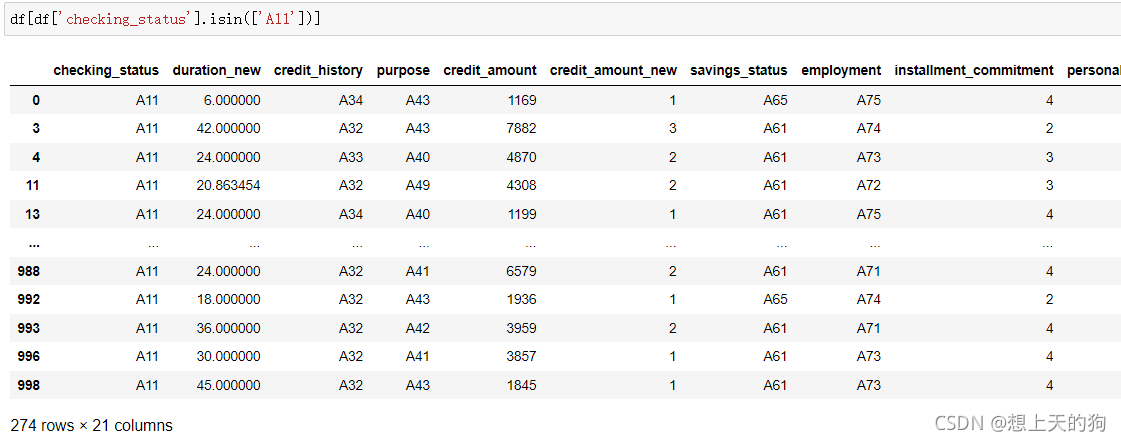The image size is (1121, 441).
Task: Click credit amount 7882
Action: pyautogui.click(x=521, y=129)
